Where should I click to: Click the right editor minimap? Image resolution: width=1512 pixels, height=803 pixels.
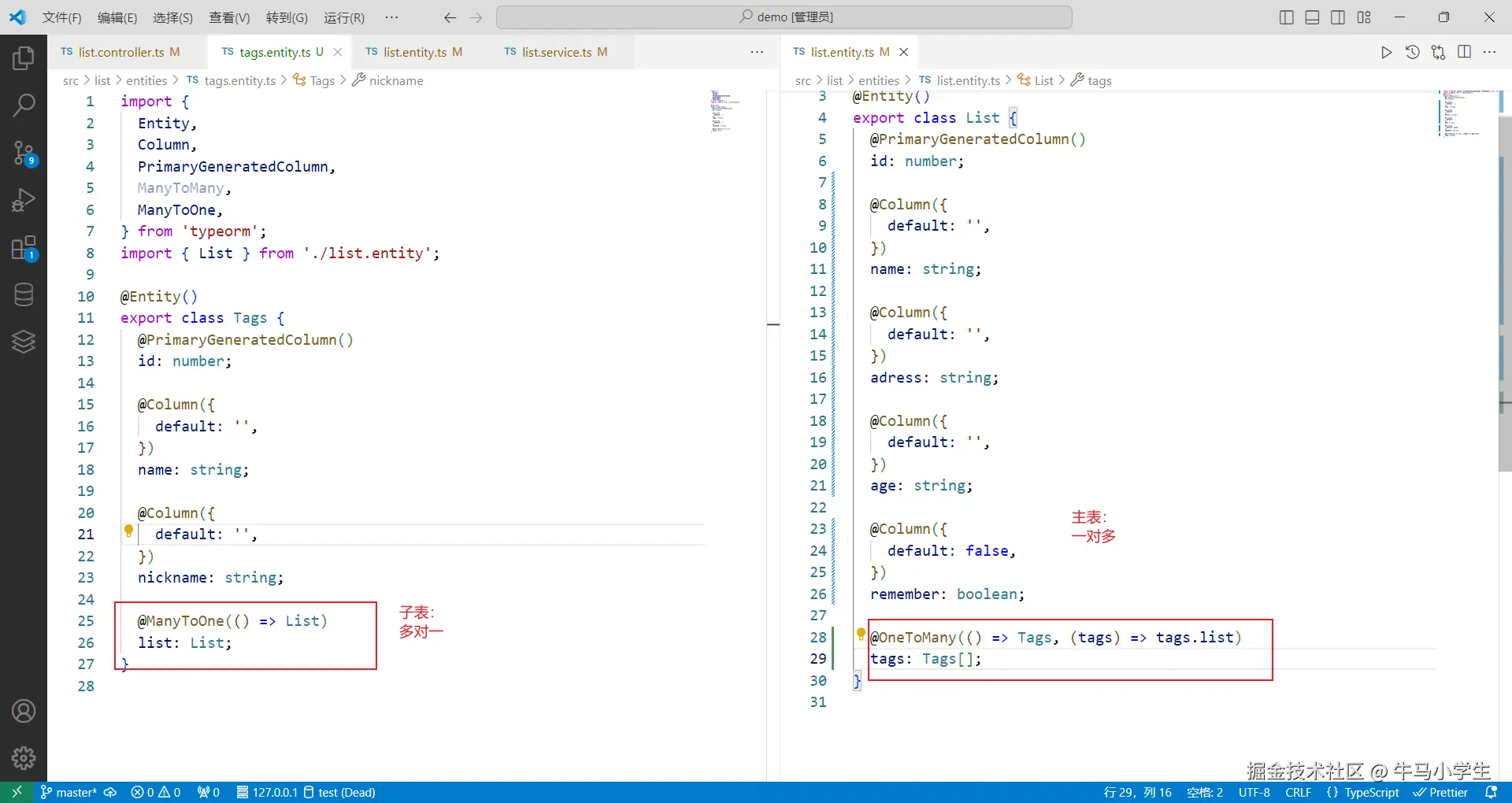click(x=1467, y=113)
